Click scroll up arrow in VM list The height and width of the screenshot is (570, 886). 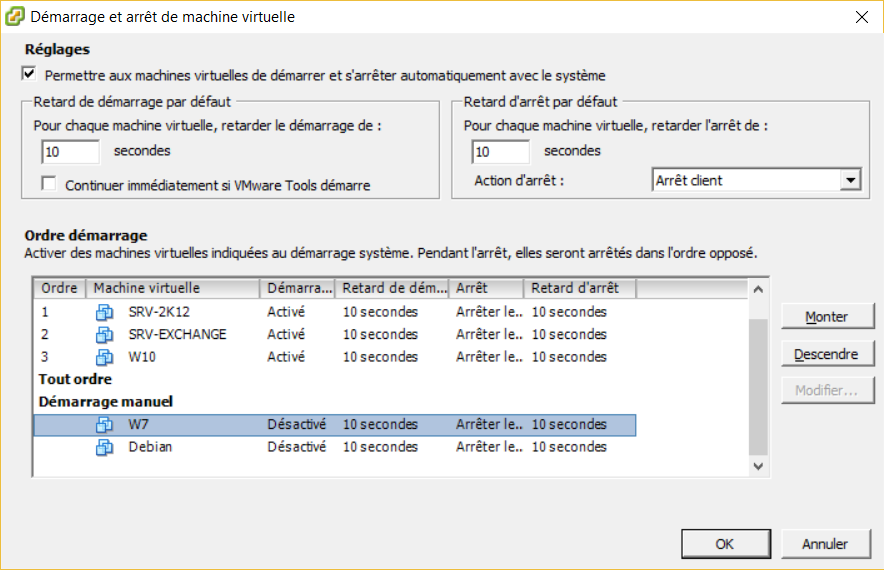tap(758, 289)
